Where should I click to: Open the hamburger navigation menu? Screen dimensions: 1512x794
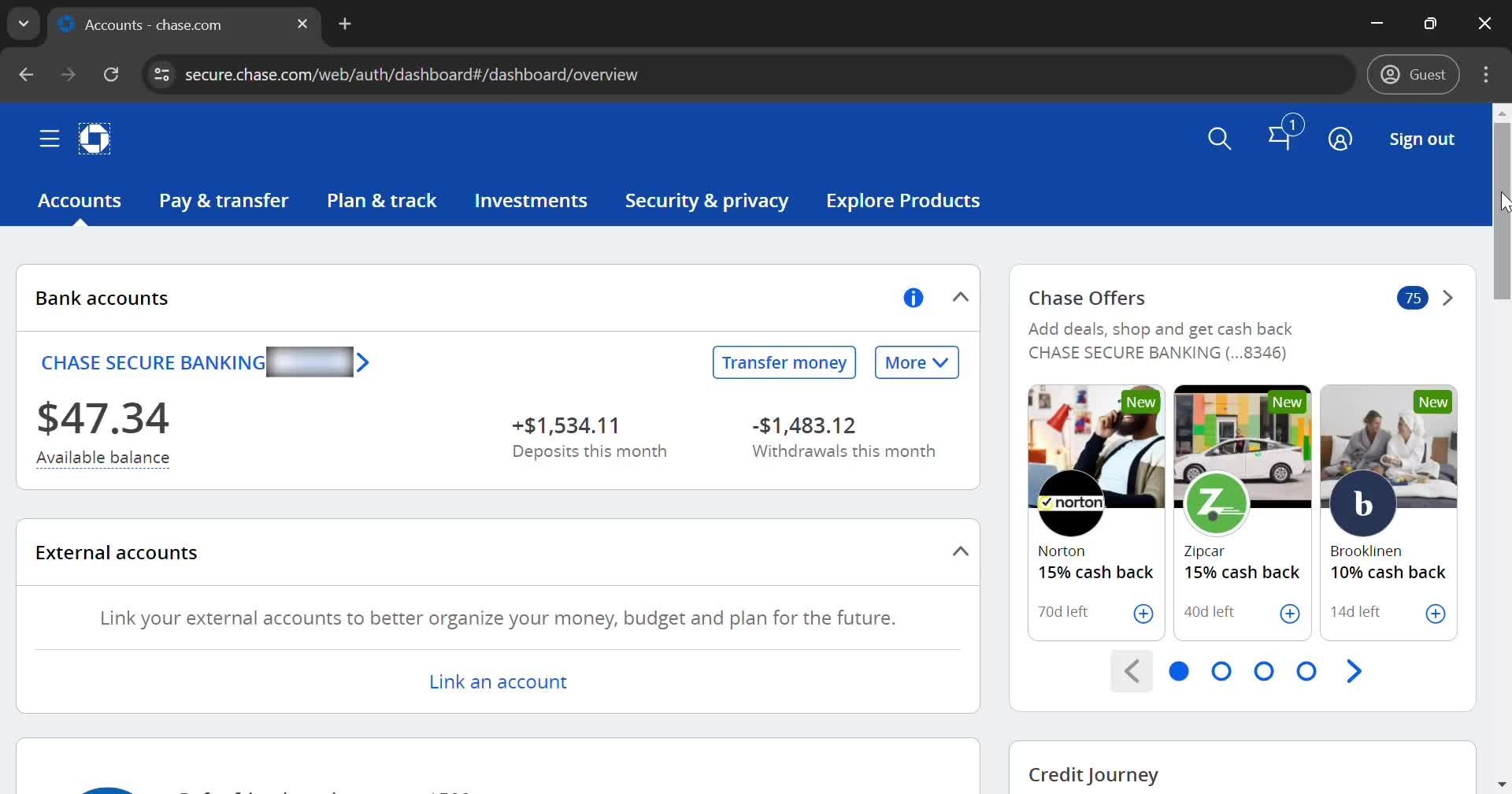(x=50, y=139)
